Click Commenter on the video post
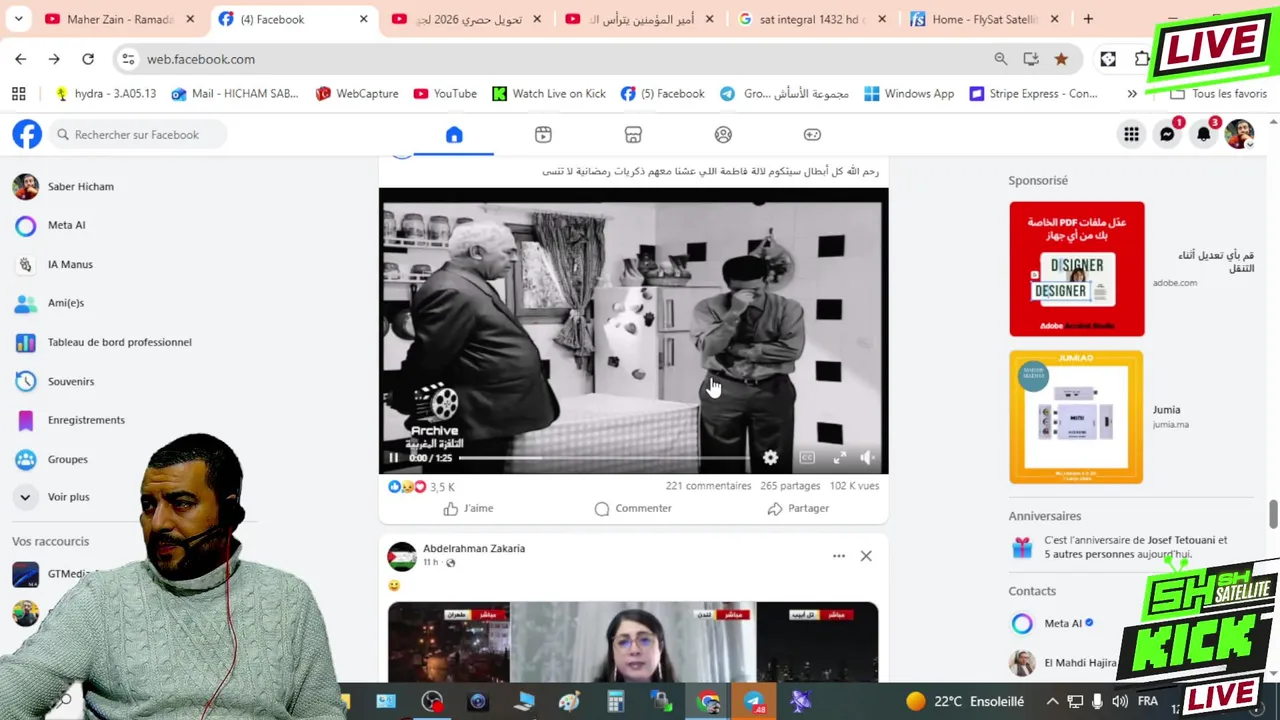The height and width of the screenshot is (720, 1280). [x=633, y=508]
